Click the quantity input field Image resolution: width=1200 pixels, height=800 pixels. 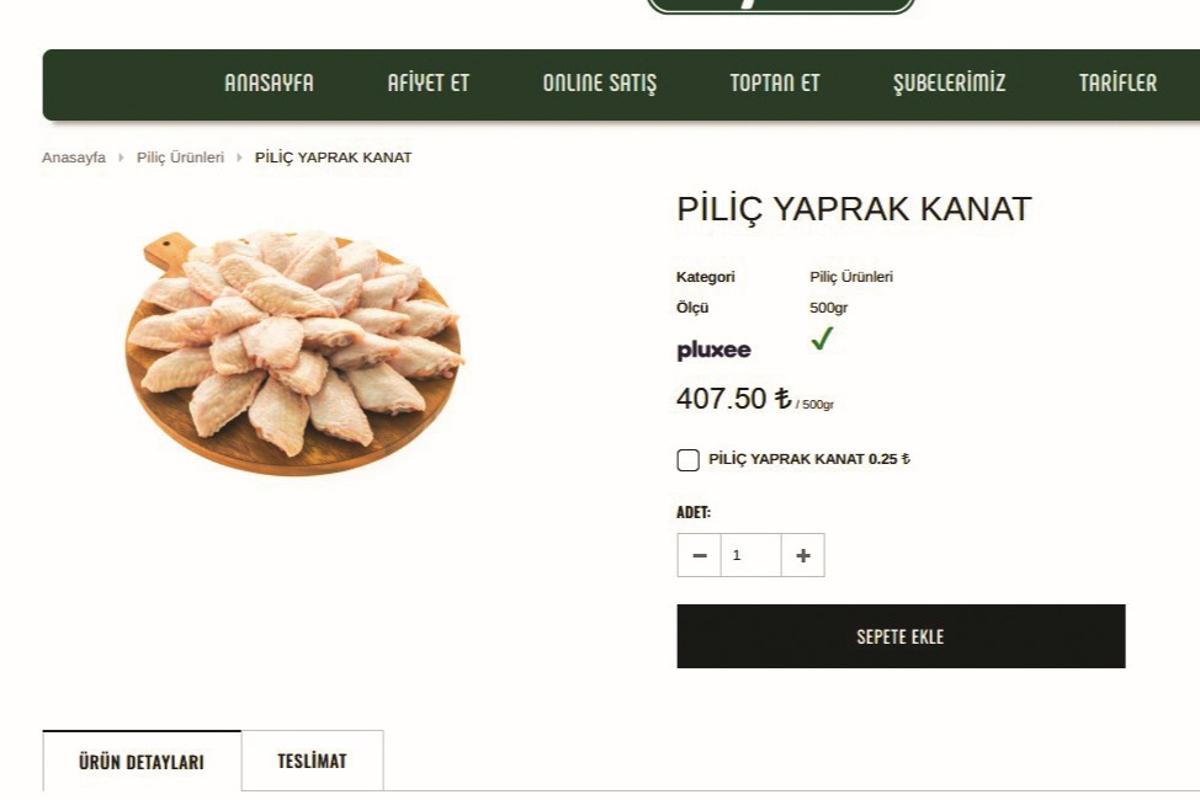point(751,555)
